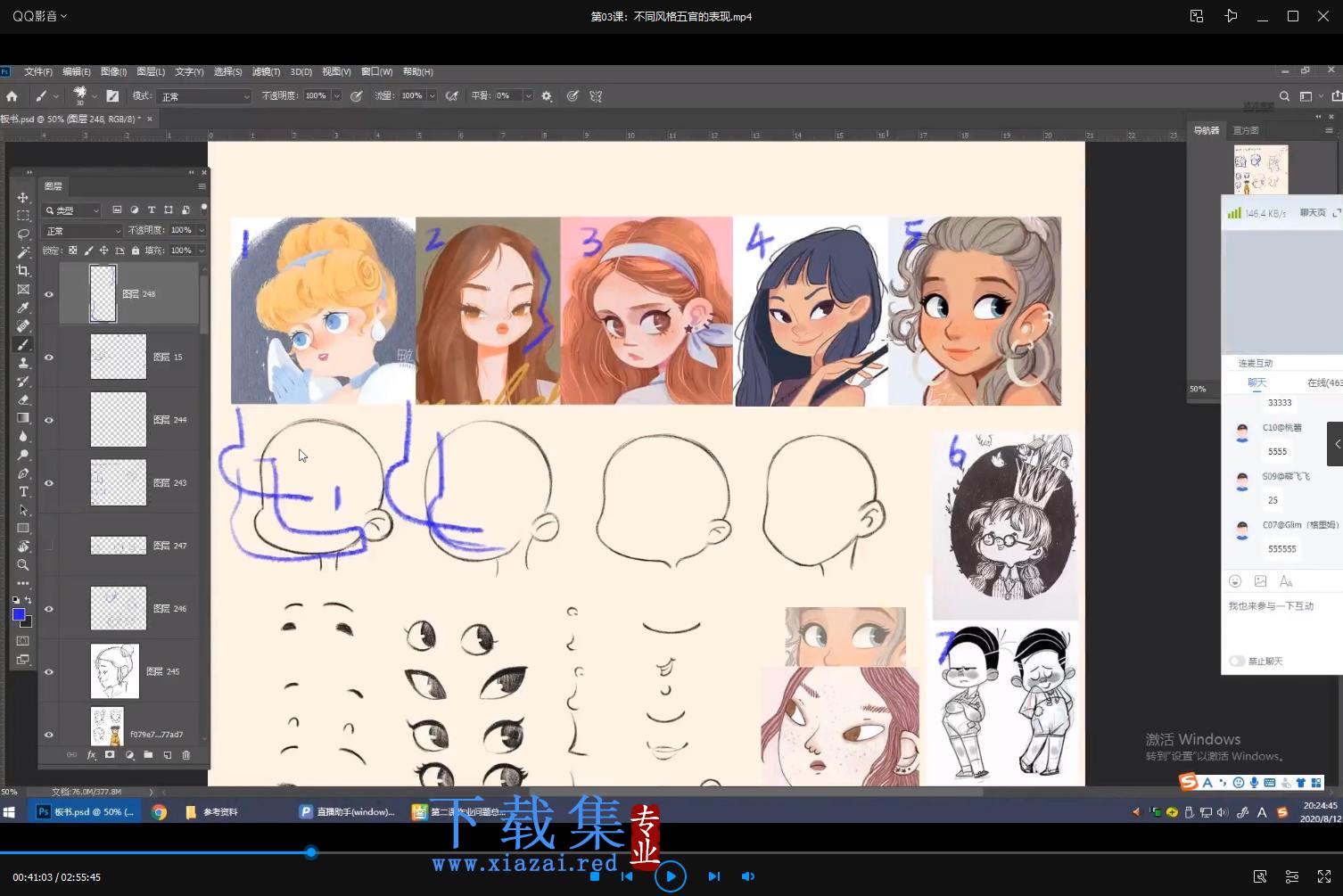Viewport: 1343px width, 896px height.
Task: Hide layer 图层 244
Action: pyautogui.click(x=49, y=420)
